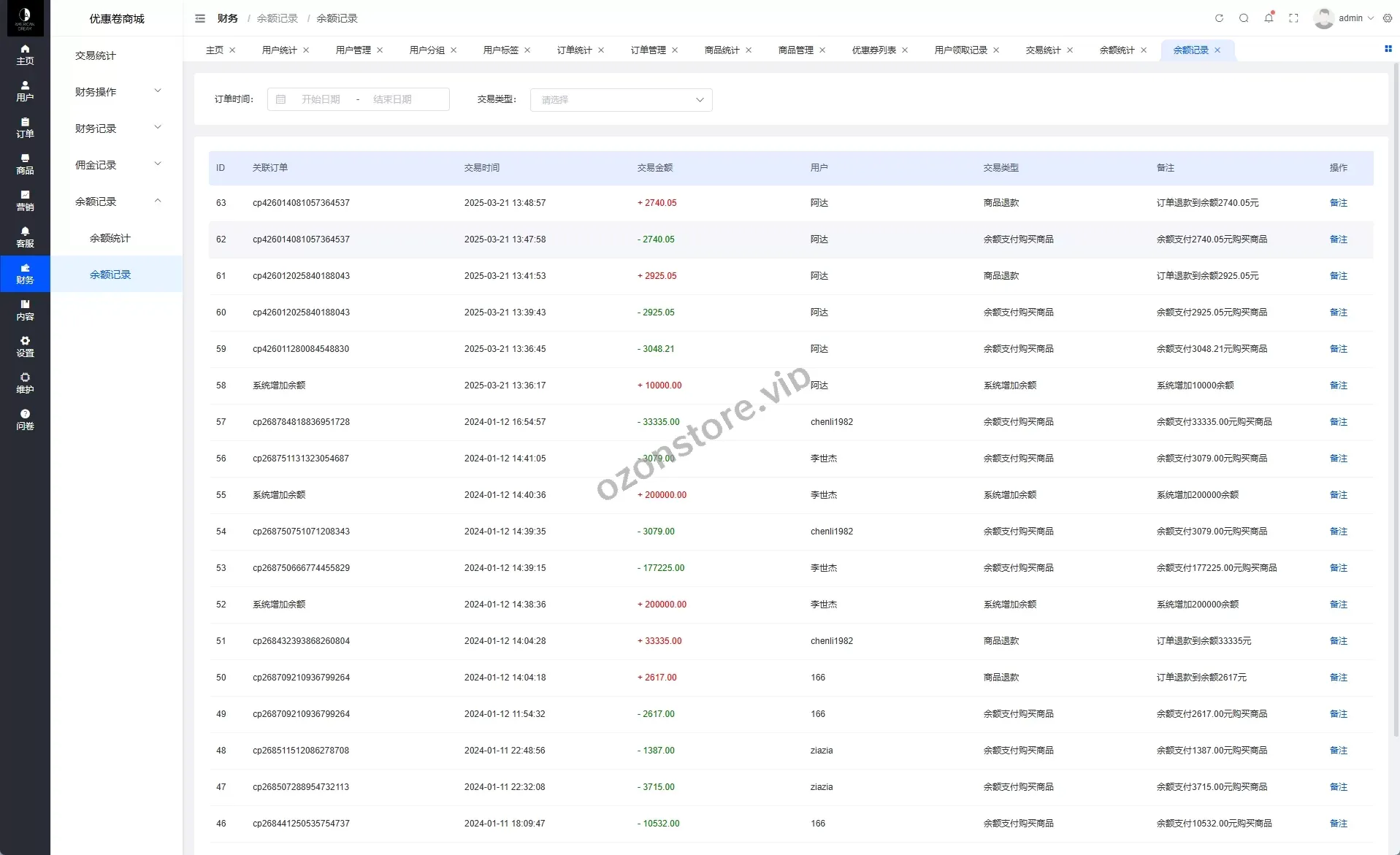Collapse sidebar with the hamburger menu icon
The height and width of the screenshot is (855, 1400).
pos(200,18)
